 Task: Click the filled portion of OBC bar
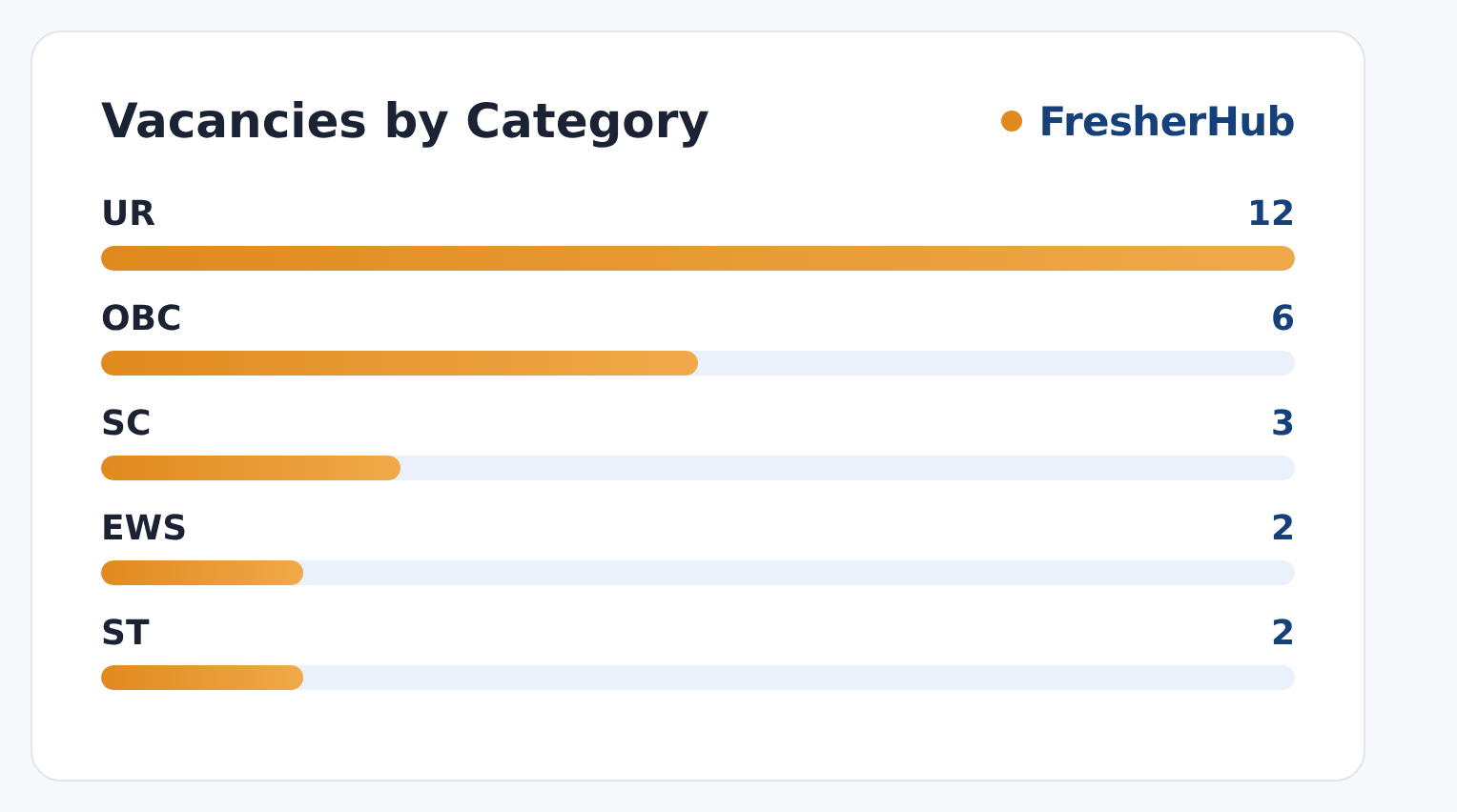coord(400,363)
